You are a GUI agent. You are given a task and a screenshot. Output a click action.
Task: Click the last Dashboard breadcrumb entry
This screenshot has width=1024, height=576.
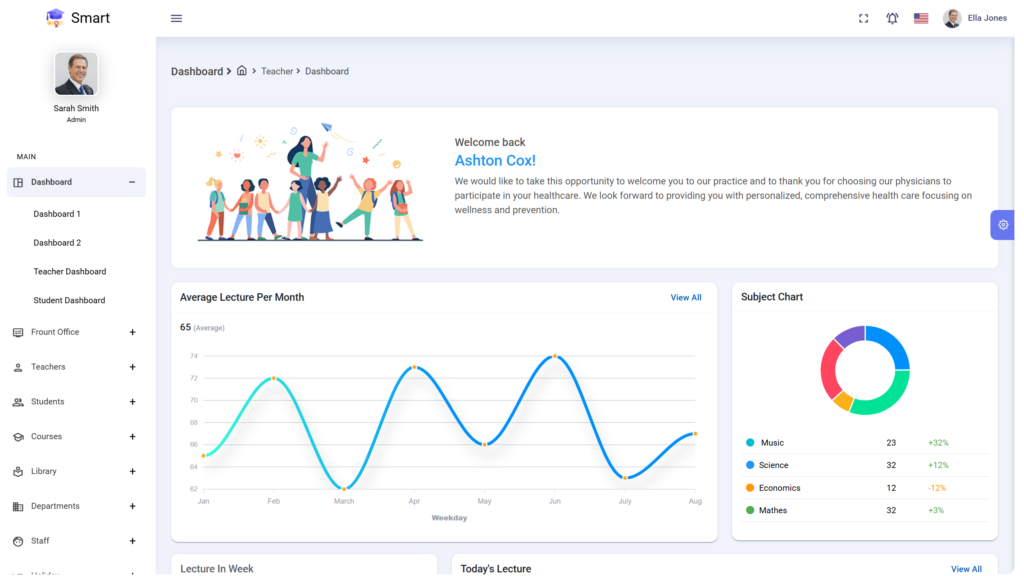327,71
